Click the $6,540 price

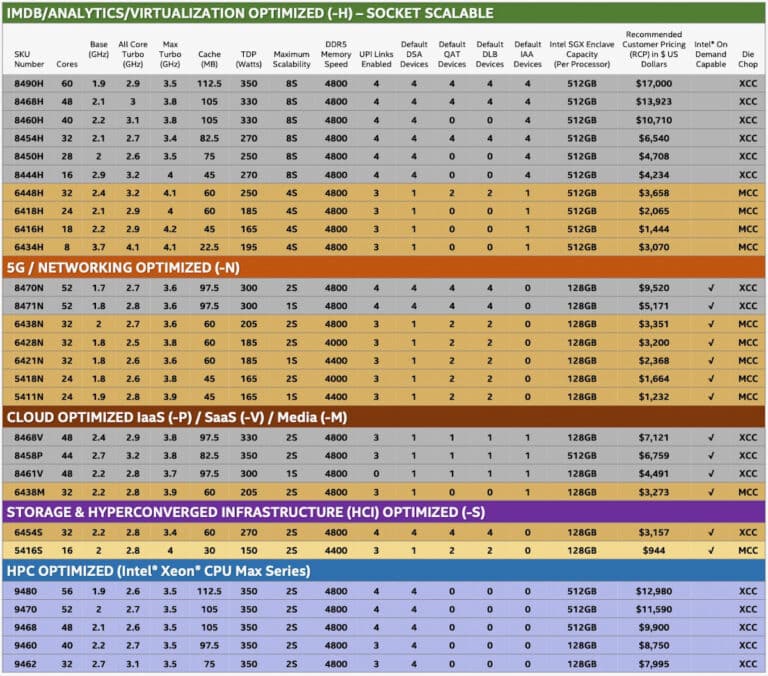(x=653, y=138)
